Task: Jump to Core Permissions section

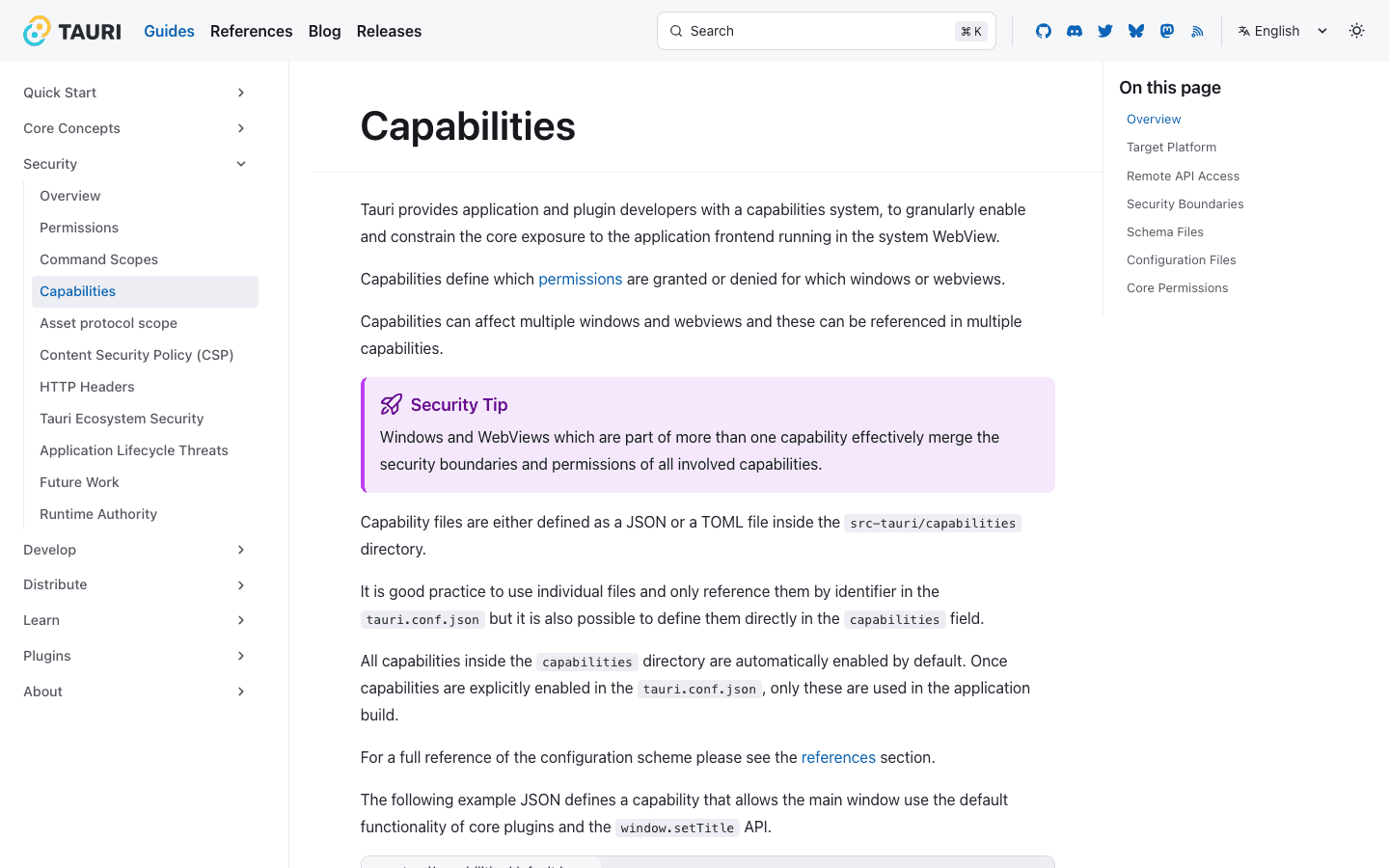Action: 1177,288
